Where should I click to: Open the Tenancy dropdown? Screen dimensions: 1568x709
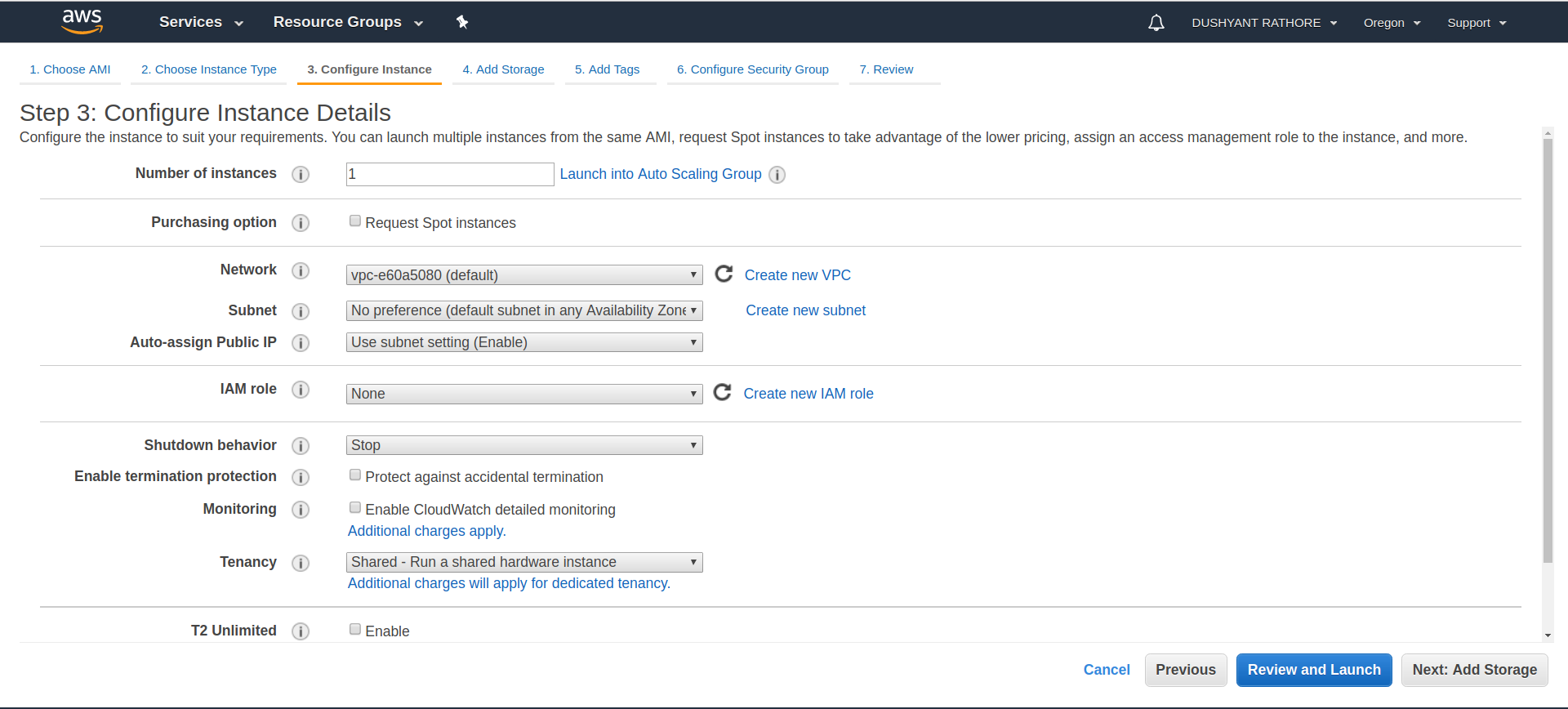pos(524,562)
